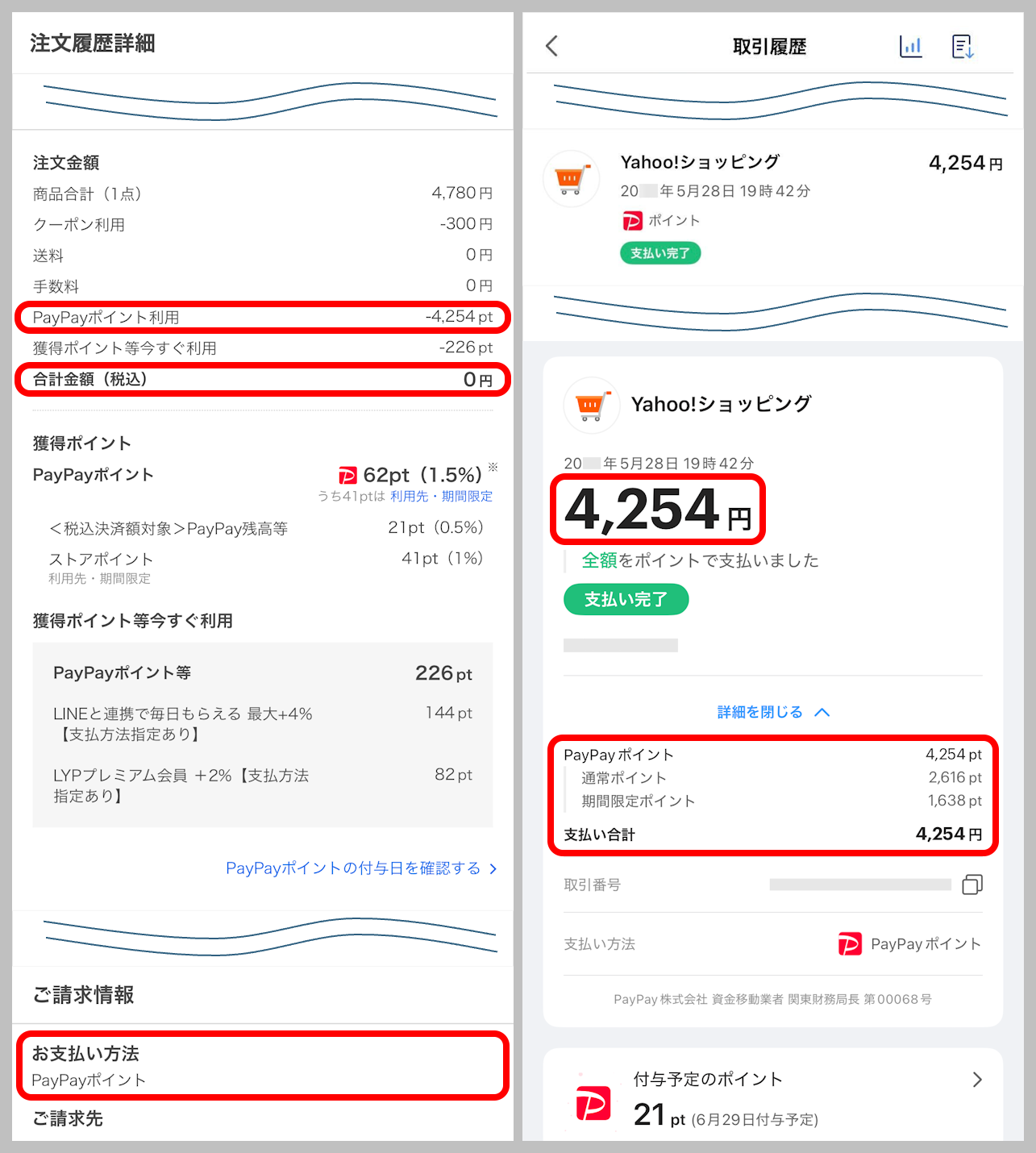Screen dimensions: 1036x1153
Task: Tap the 送料 0円 row
Action: (x=263, y=255)
